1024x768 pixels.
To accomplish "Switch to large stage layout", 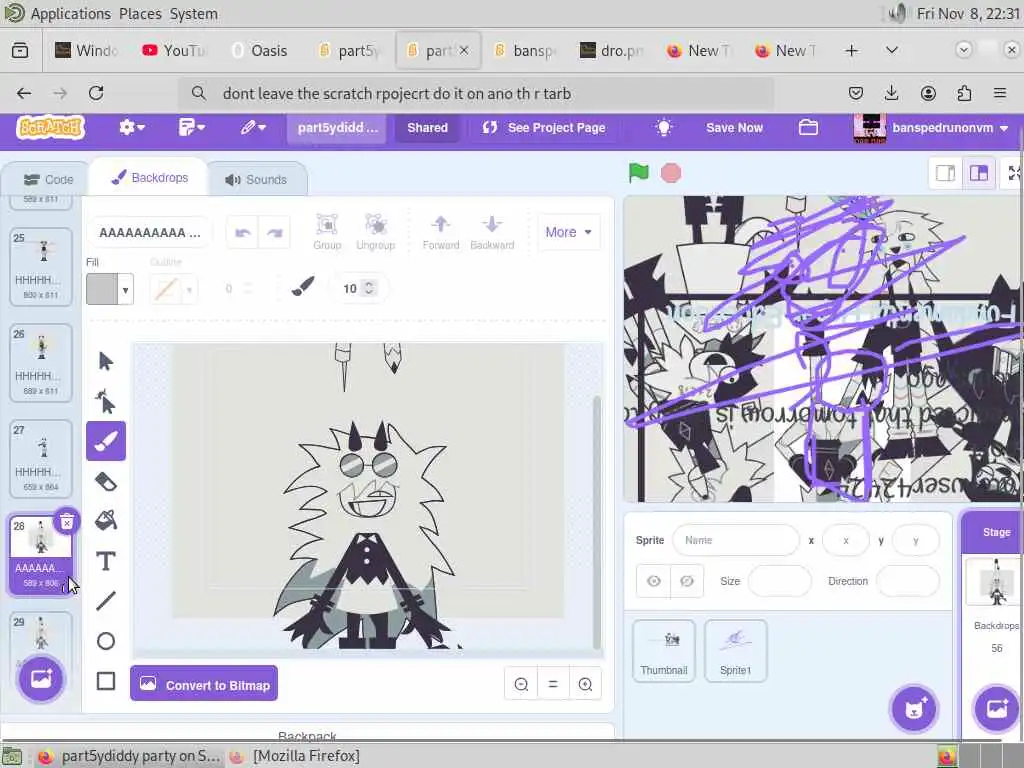I will coord(978,173).
